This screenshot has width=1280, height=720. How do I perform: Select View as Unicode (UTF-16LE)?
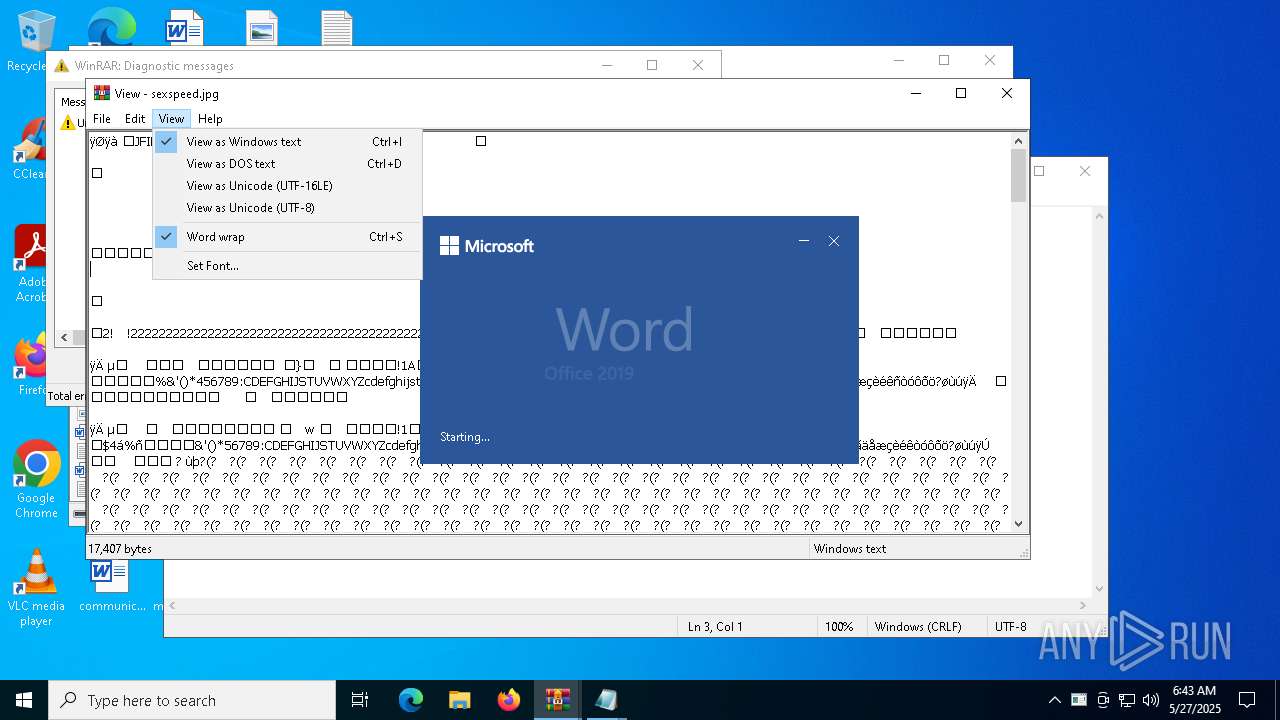[x=287, y=186]
